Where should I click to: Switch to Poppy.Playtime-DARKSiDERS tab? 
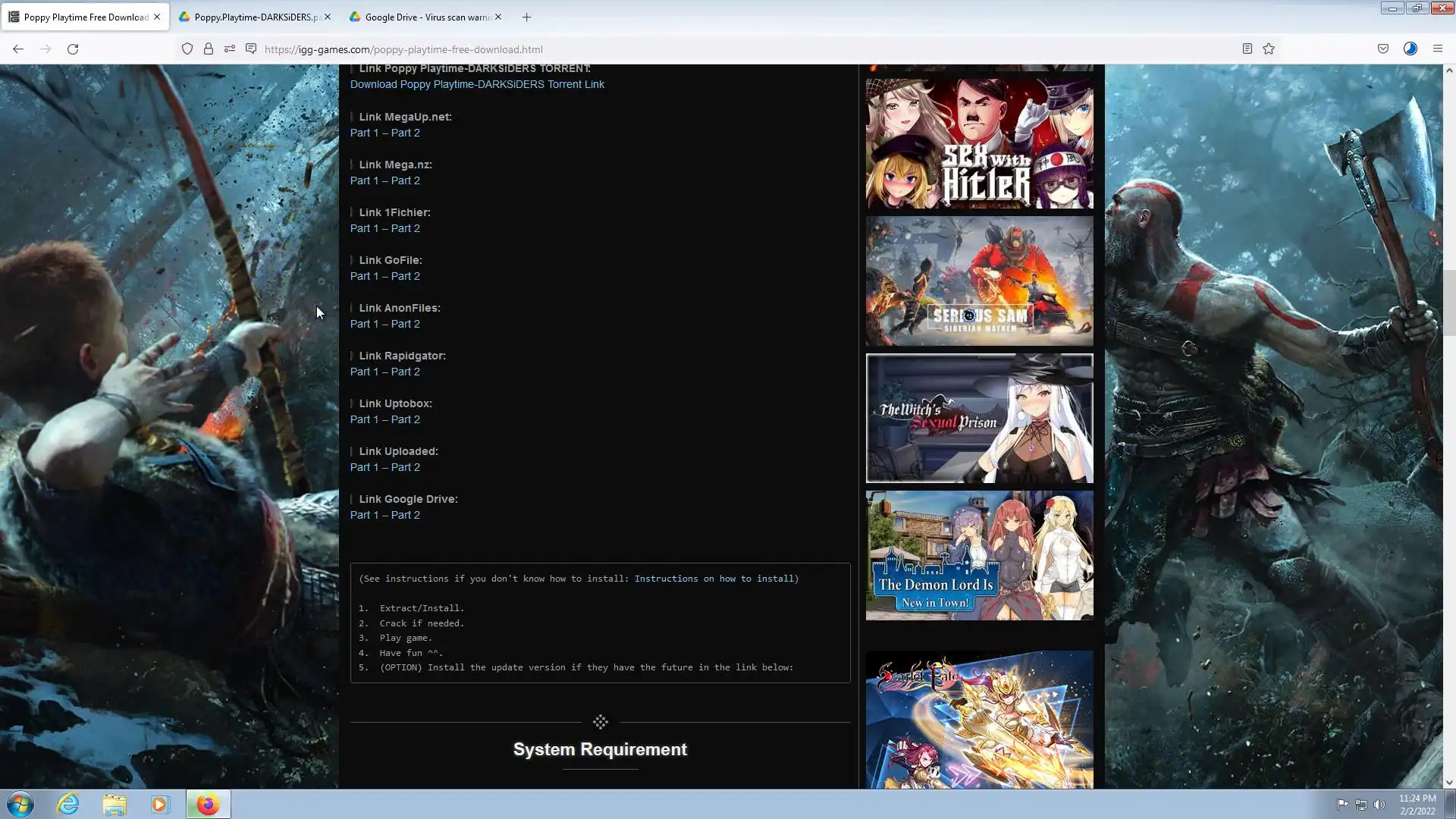(254, 17)
